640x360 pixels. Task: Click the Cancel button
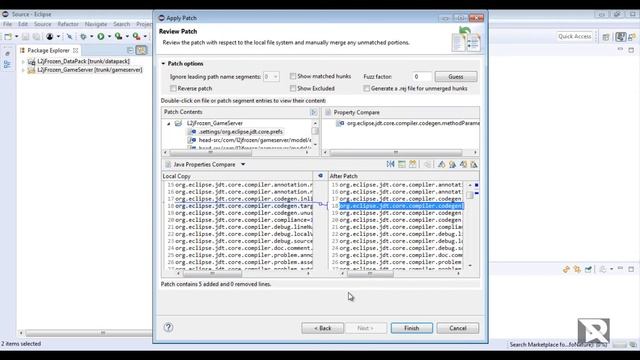pyautogui.click(x=458, y=328)
